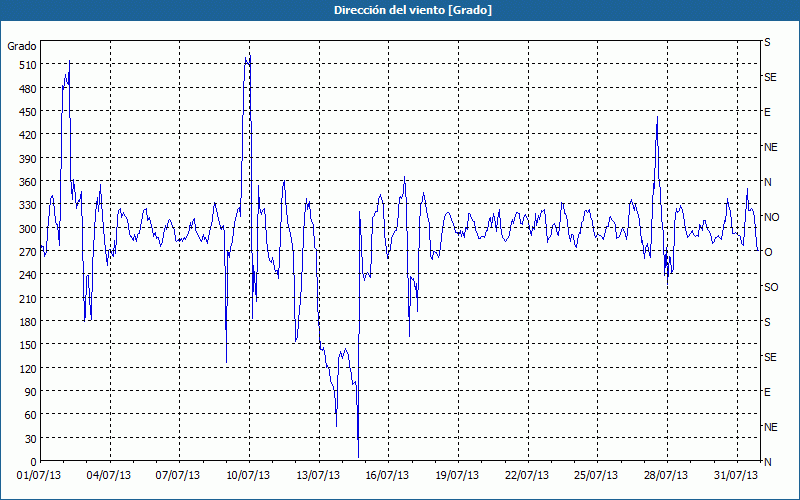This screenshot has width=800, height=500.
Task: Select the 0 value at the axis base
Action: (x=34, y=462)
